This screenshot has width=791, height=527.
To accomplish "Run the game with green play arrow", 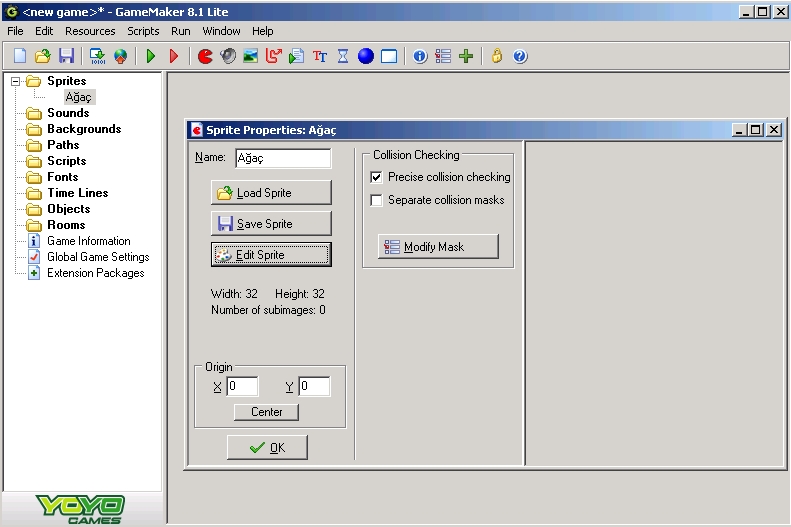I will (x=151, y=56).
